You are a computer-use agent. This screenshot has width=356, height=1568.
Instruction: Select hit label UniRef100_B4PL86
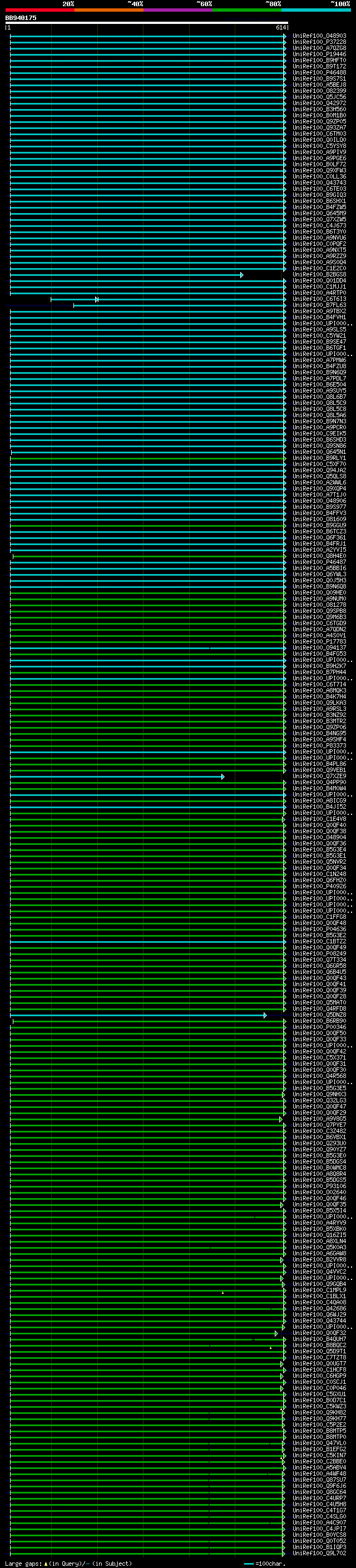tap(319, 764)
